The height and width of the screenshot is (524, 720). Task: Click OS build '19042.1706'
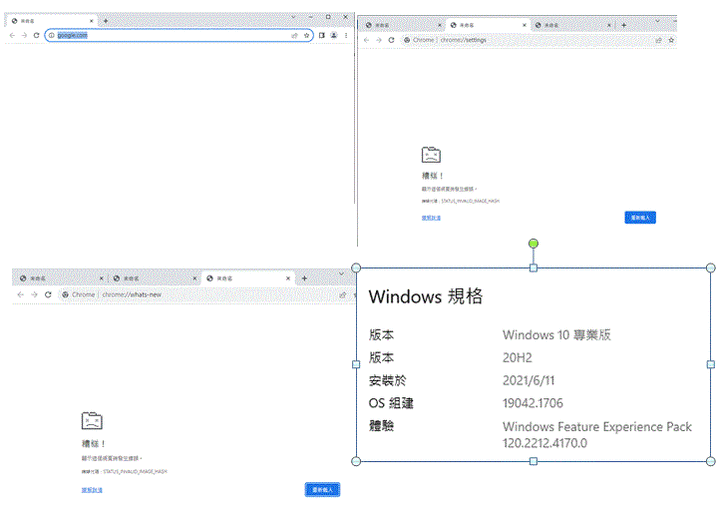533,403
